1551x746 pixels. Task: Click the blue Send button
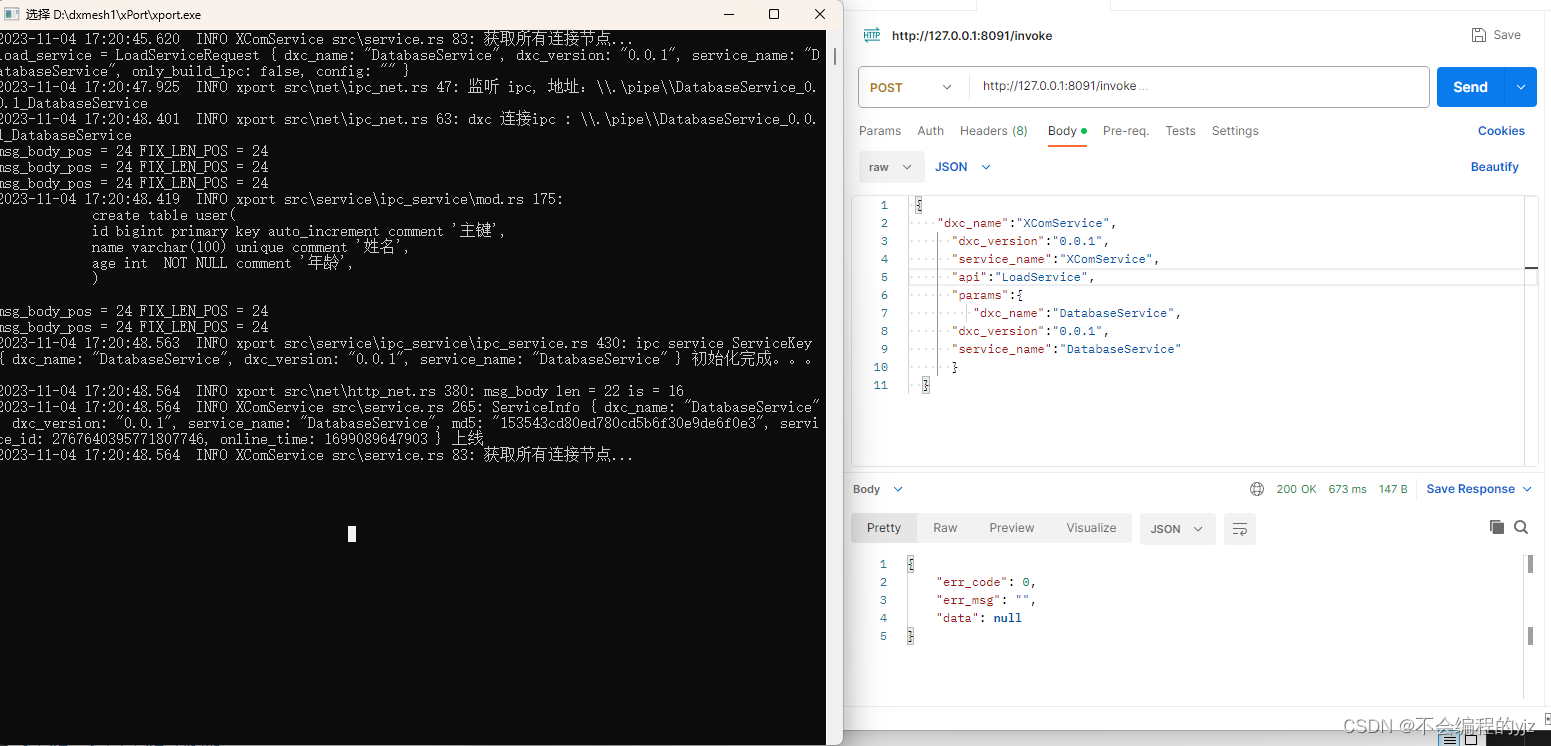point(1470,87)
